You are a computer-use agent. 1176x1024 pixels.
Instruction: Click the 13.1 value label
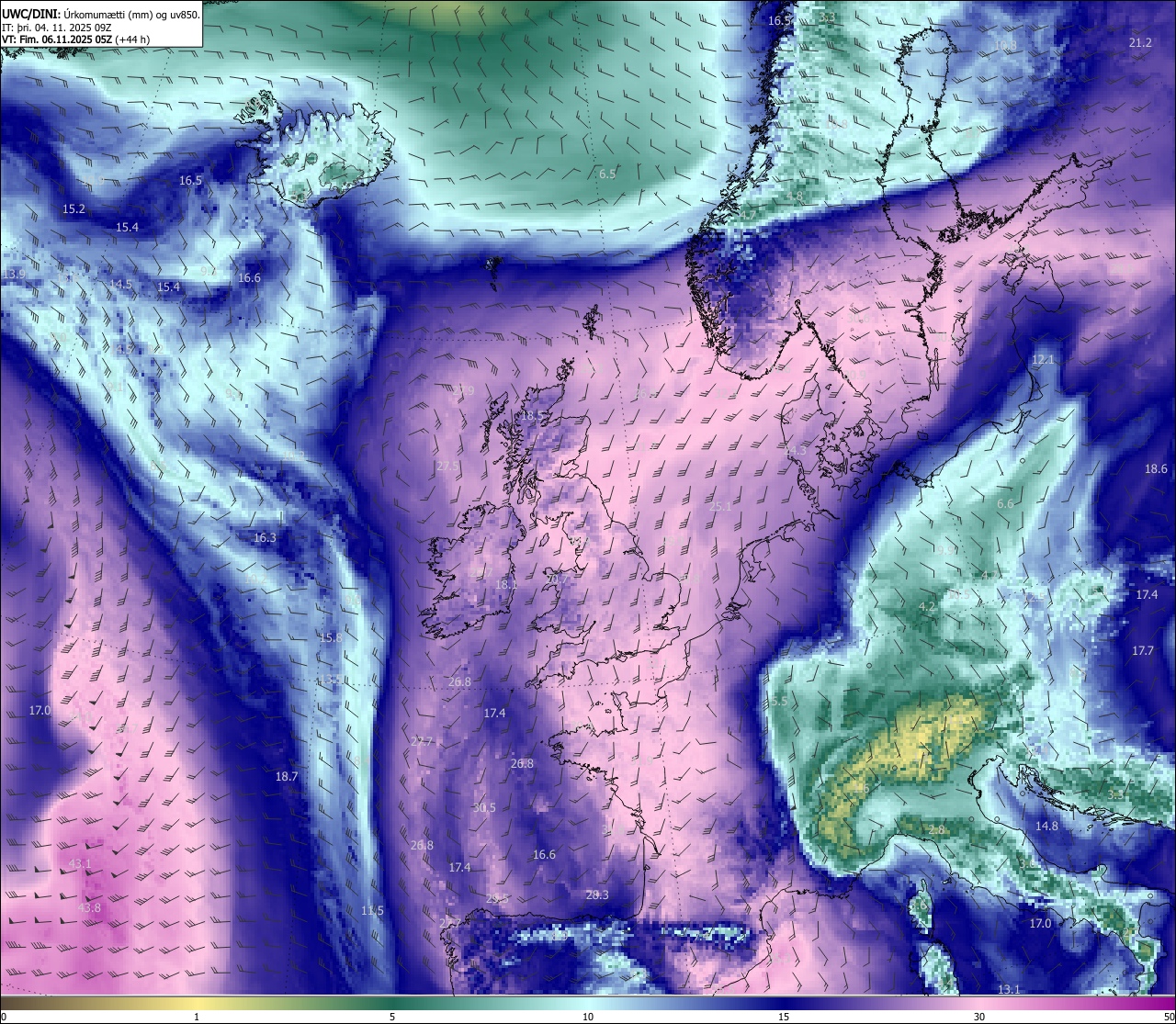1009,989
